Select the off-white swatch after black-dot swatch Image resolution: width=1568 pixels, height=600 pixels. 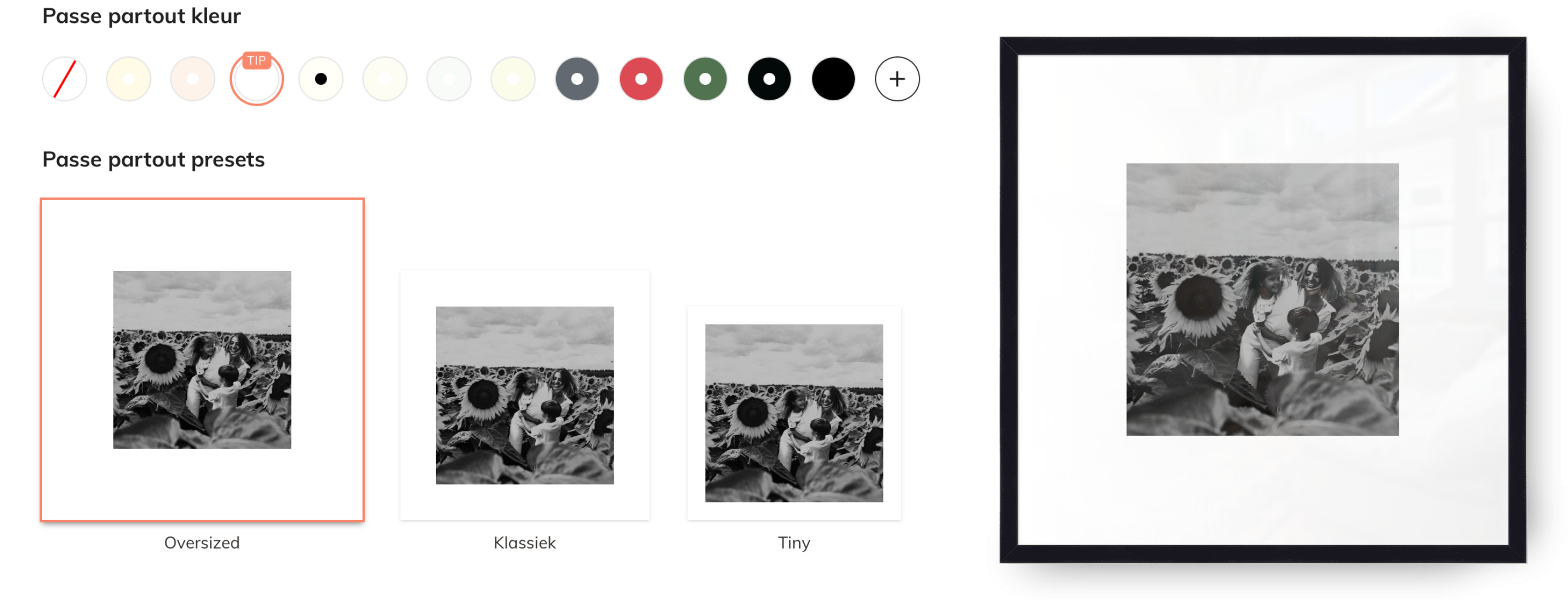(x=385, y=79)
